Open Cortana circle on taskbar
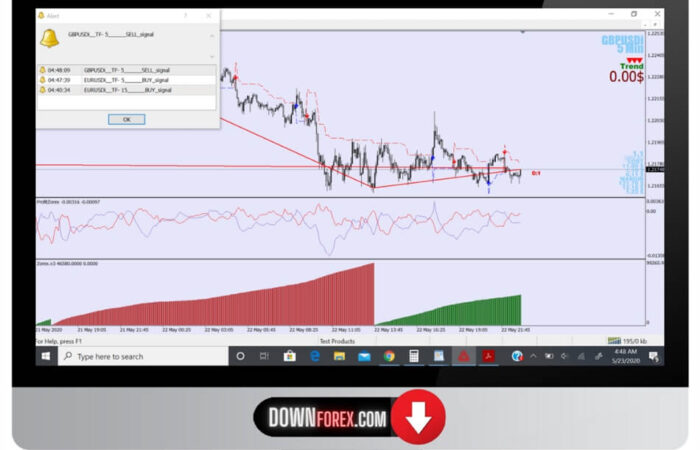 [240, 356]
